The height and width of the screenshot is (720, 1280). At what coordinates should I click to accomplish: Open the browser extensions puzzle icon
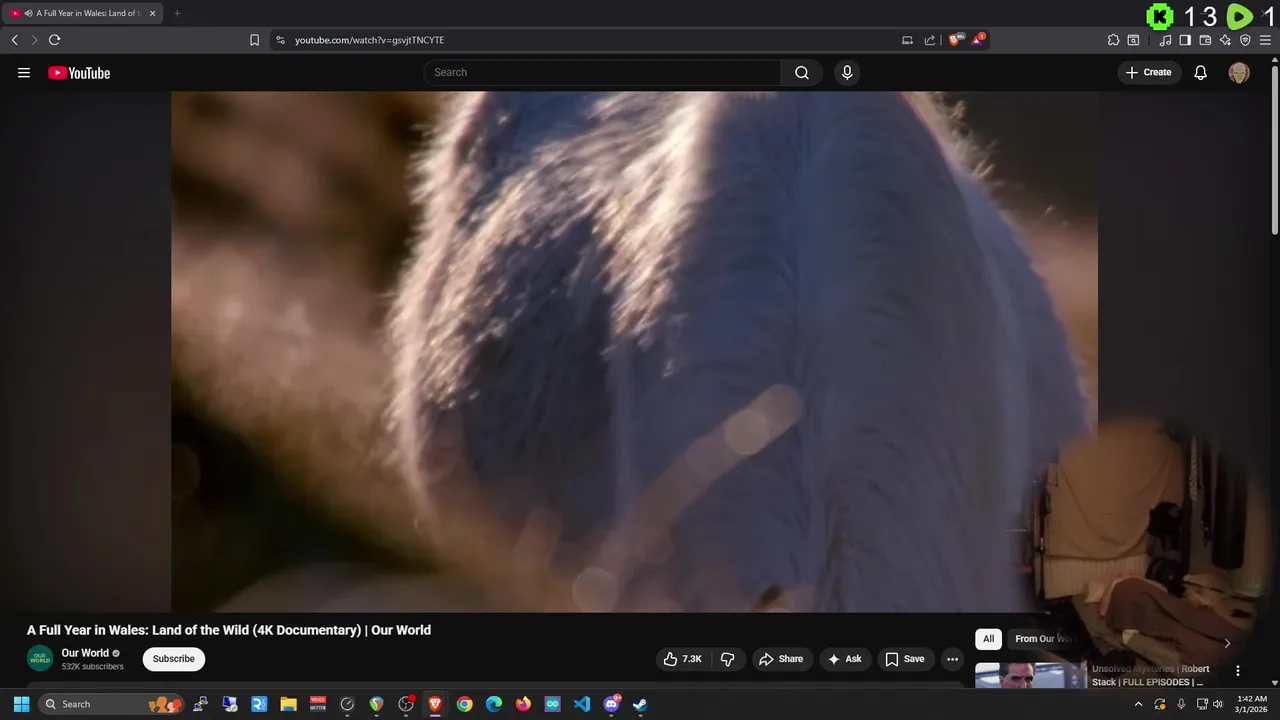pyautogui.click(x=1113, y=40)
